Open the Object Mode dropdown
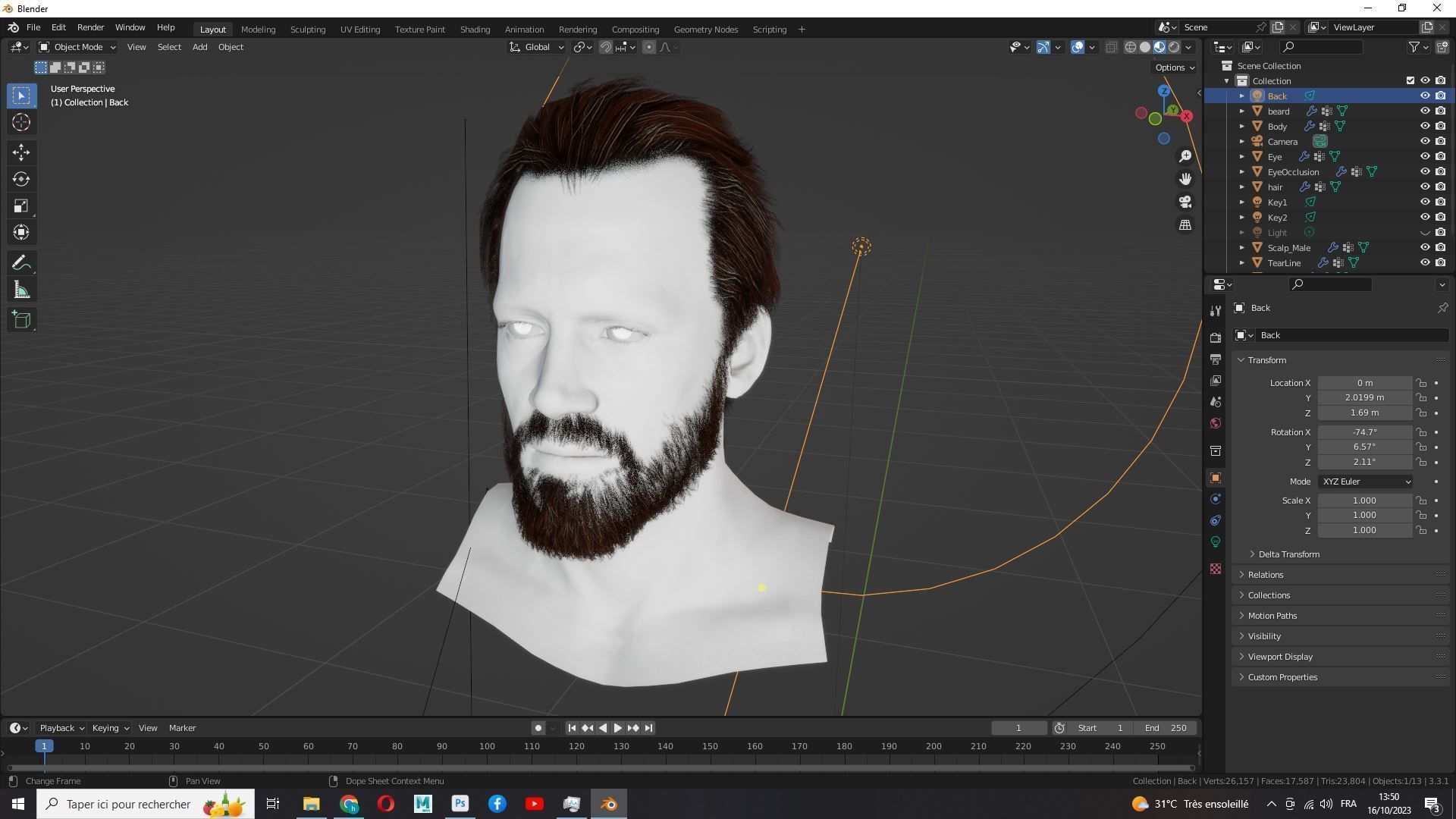Image resolution: width=1456 pixels, height=819 pixels. pos(77,47)
